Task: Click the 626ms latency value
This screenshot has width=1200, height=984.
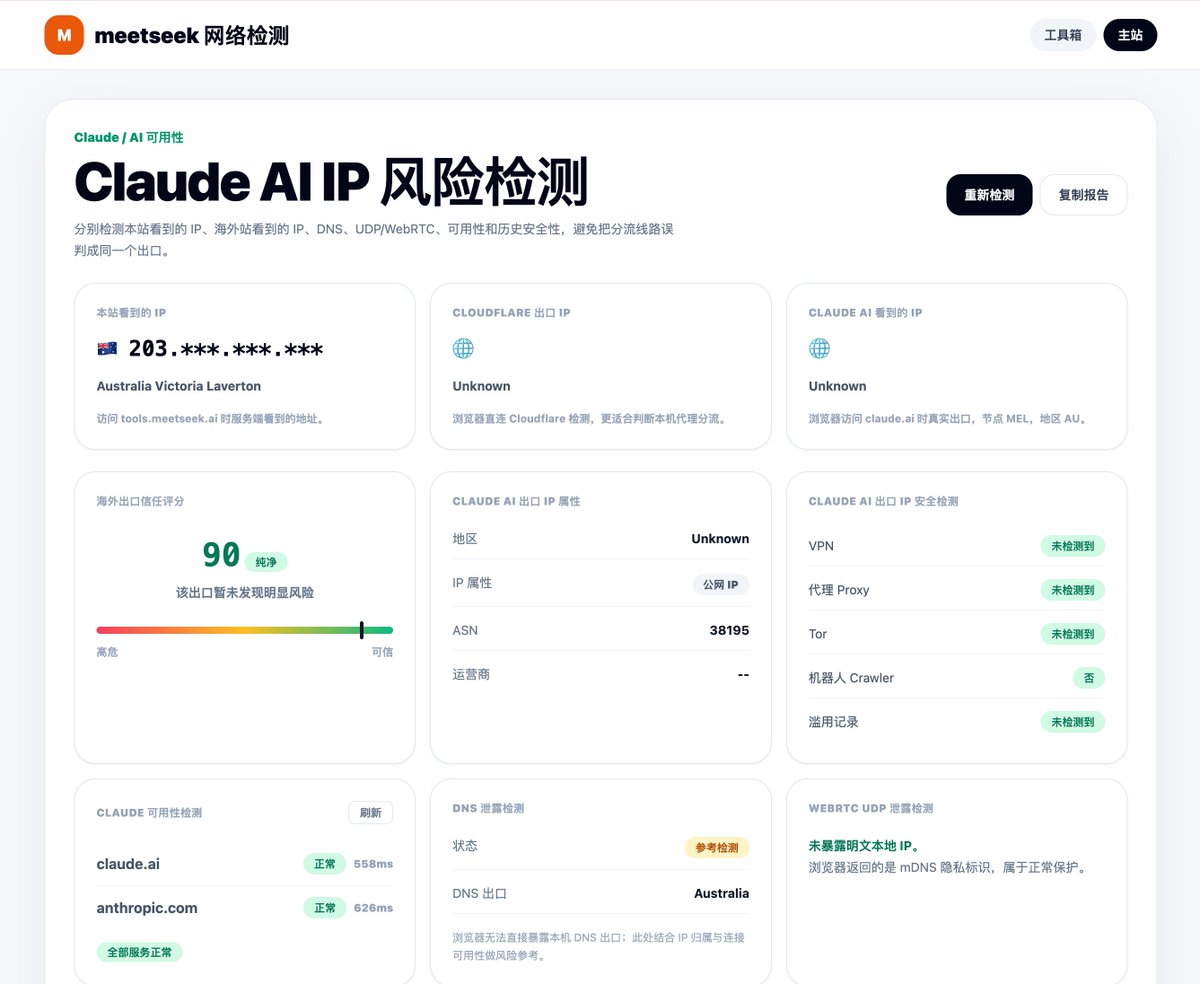Action: pyautogui.click(x=373, y=908)
